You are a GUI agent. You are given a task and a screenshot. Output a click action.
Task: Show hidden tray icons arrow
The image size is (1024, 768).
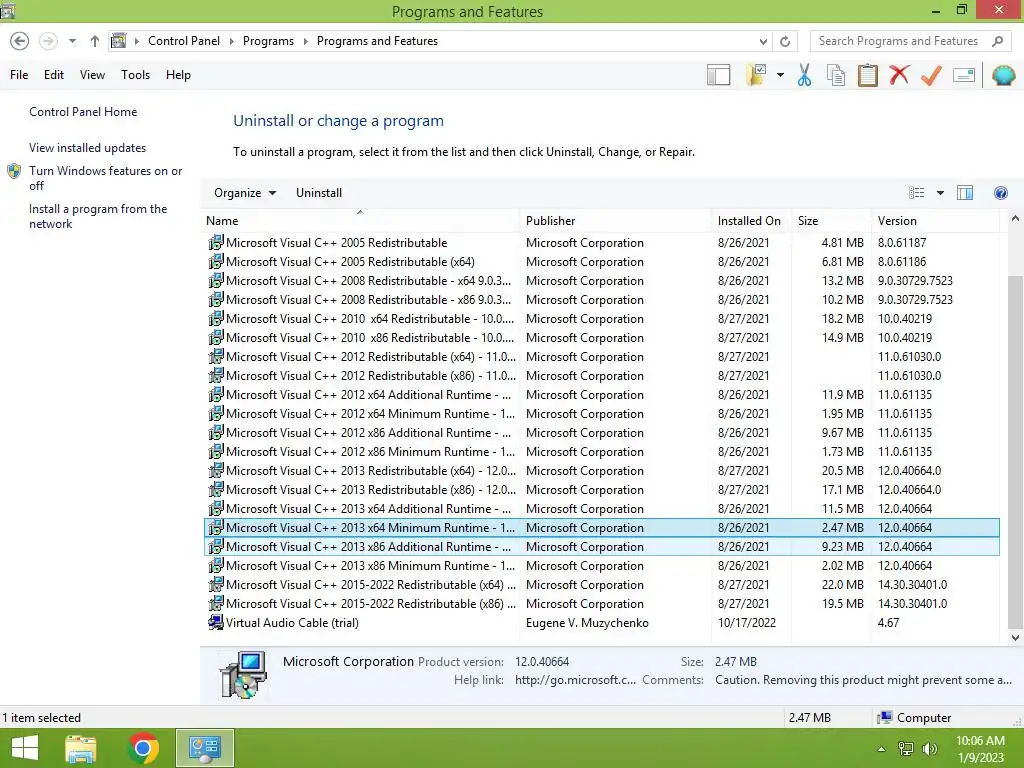881,749
